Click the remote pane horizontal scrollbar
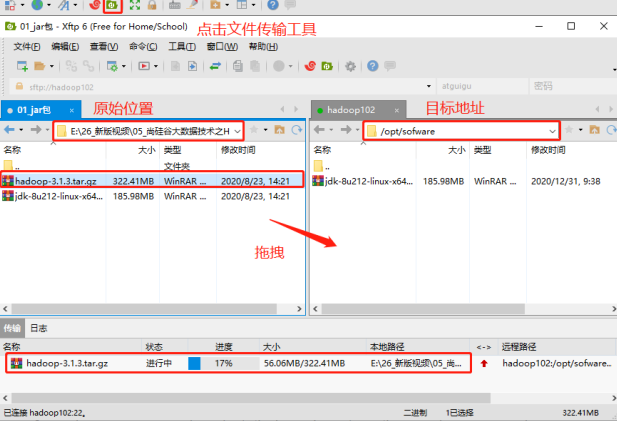Screen dimensions: 617x421 coord(423,309)
